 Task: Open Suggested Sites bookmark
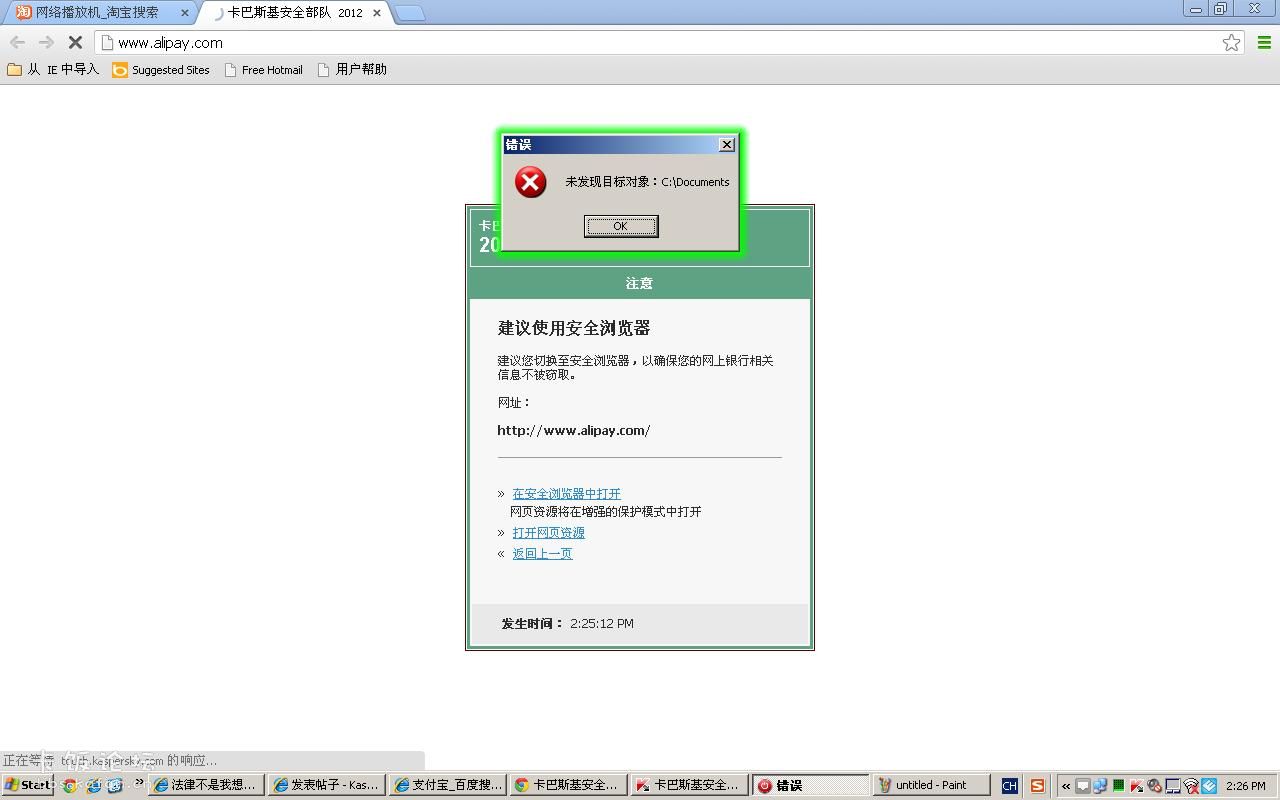161,70
